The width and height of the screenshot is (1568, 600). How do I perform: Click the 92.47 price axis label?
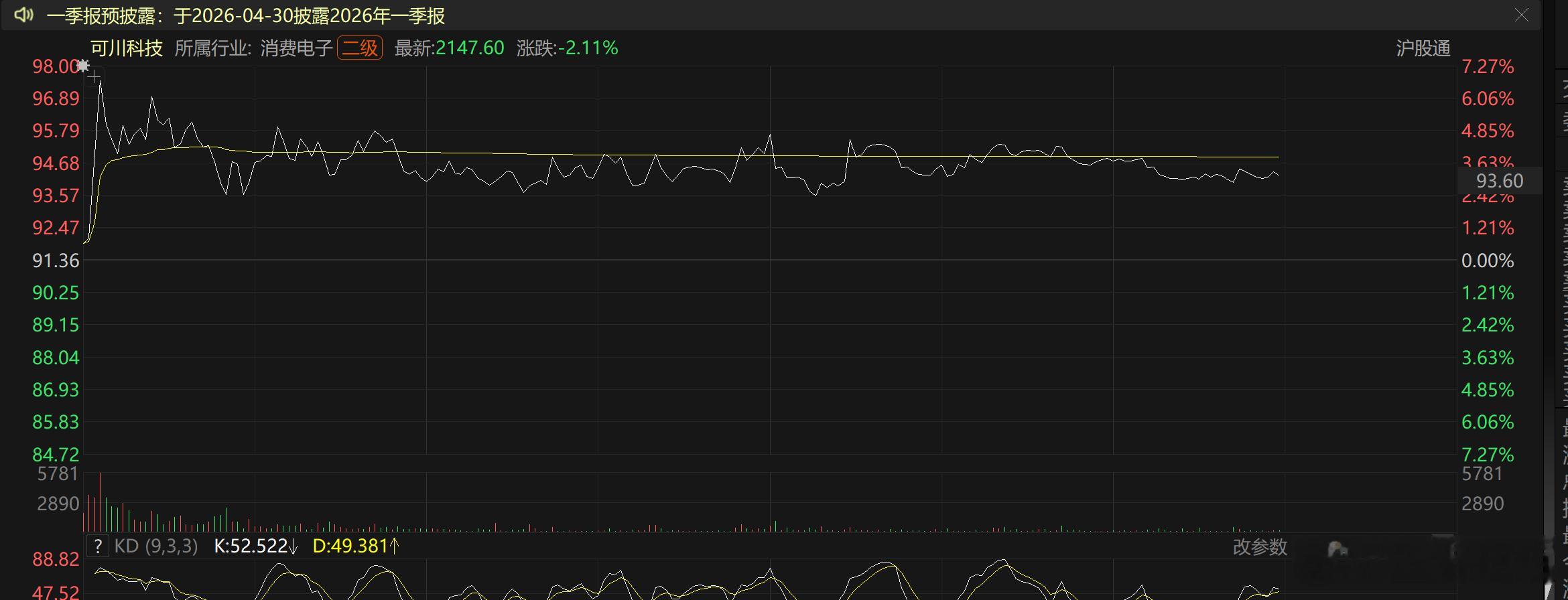[x=56, y=228]
